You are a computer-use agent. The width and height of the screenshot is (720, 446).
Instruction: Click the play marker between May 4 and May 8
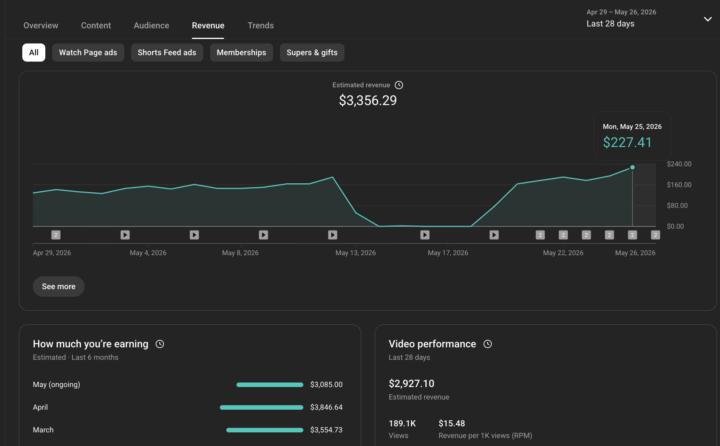[x=194, y=235]
